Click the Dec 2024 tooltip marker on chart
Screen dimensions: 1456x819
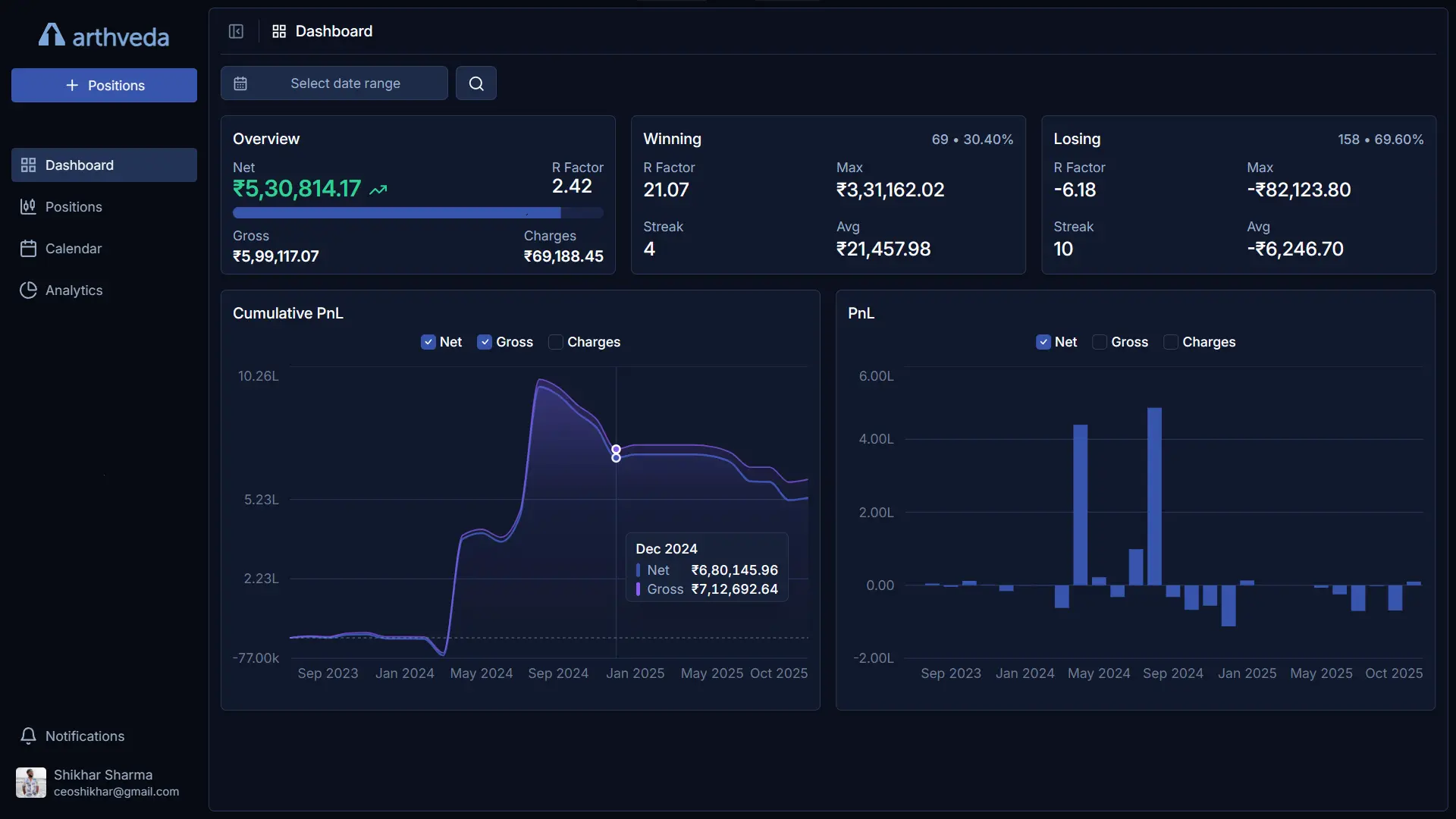pos(617,453)
